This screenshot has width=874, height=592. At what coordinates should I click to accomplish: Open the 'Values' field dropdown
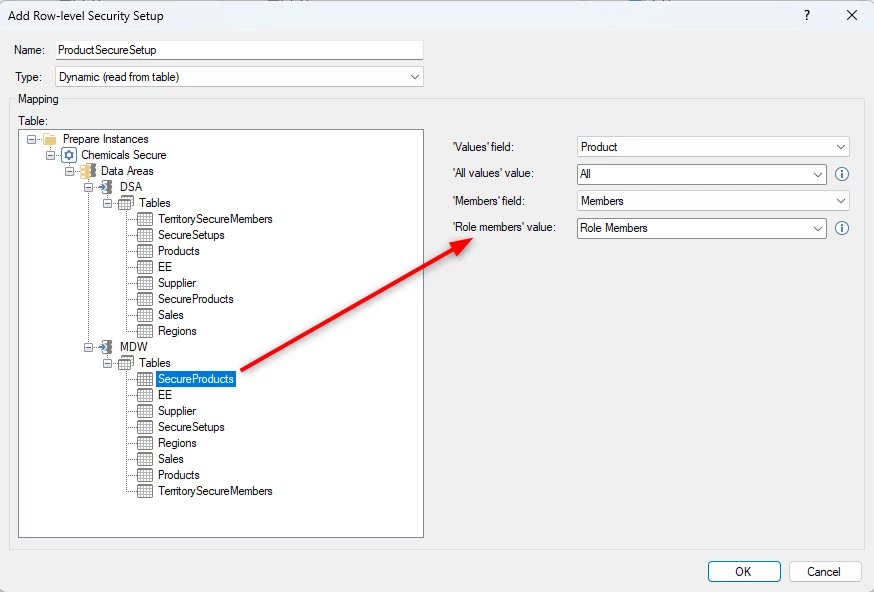tap(713, 147)
